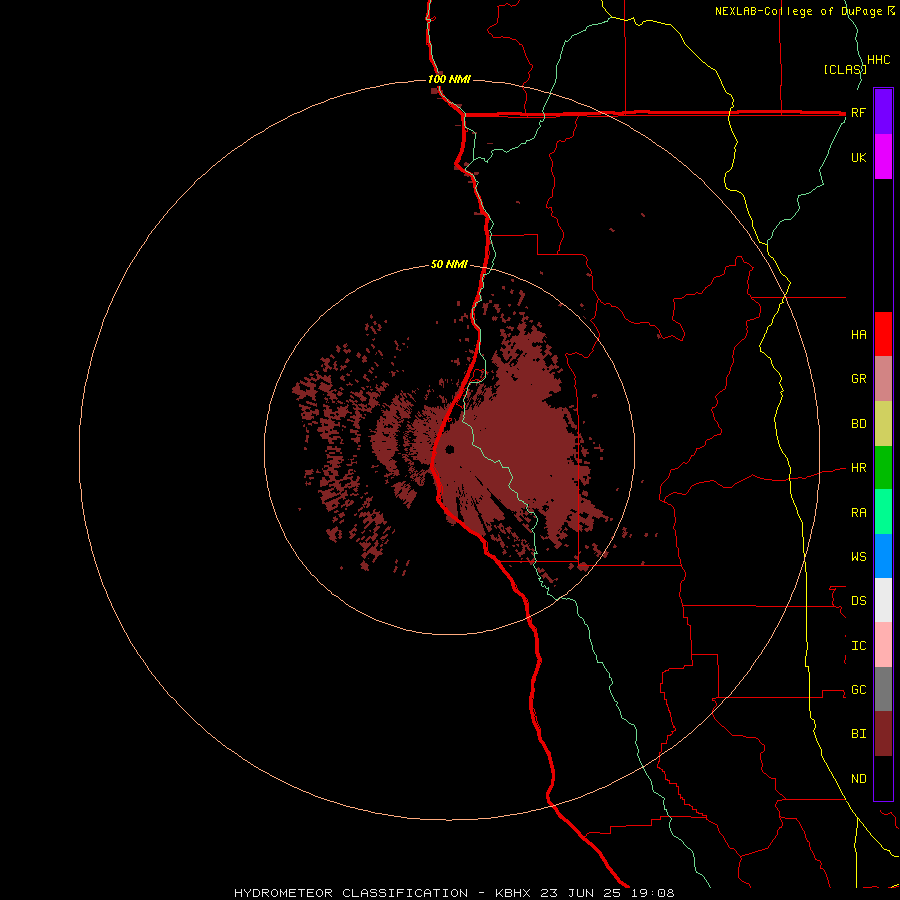Viewport: 900px width, 900px height.
Task: Select the IC light pink legend swatch
Action: 883,645
